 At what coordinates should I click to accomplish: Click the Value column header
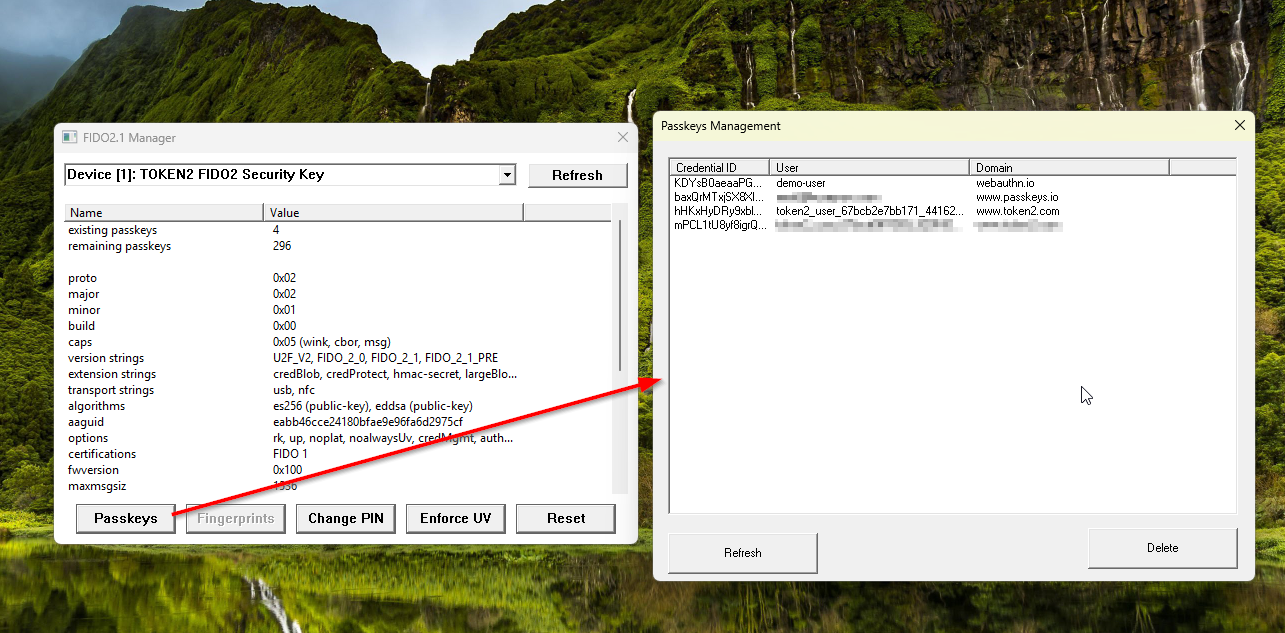click(394, 212)
